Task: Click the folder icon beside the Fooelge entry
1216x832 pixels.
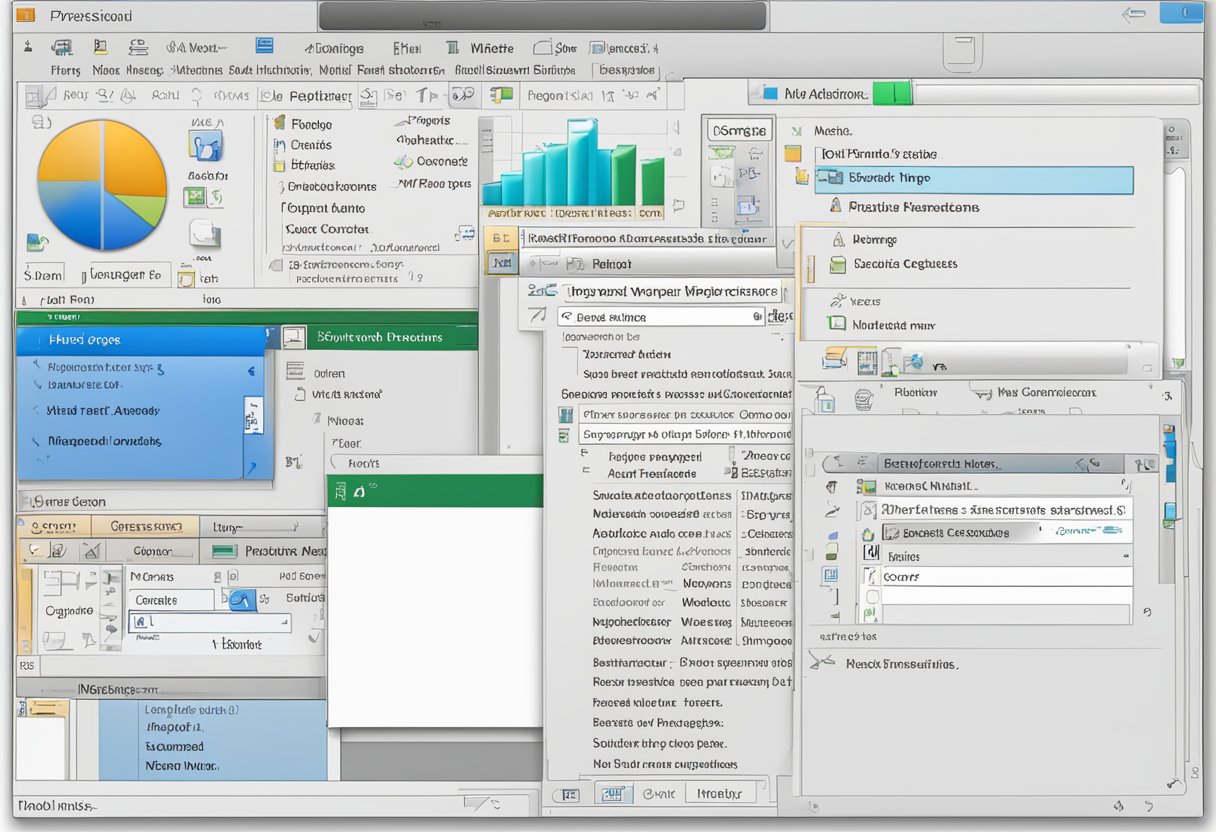Action: pyautogui.click(x=279, y=123)
